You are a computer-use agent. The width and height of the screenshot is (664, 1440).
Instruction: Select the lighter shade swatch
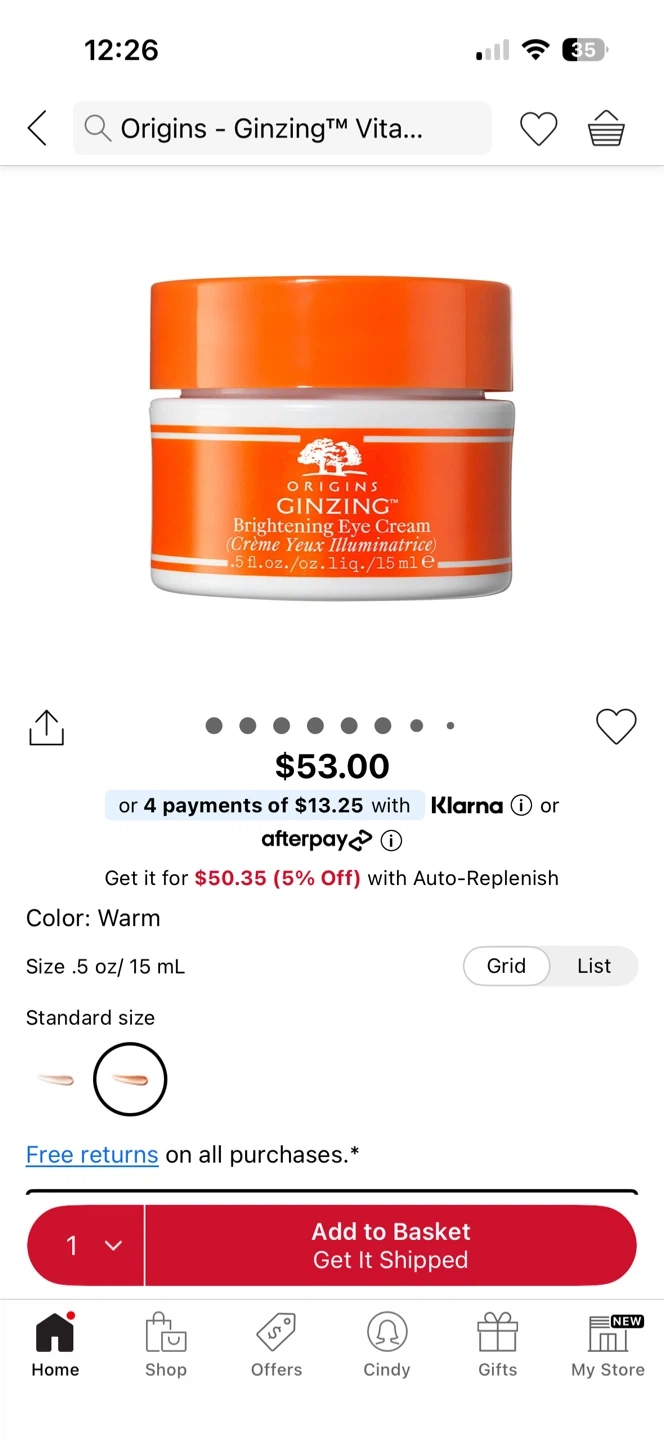pyautogui.click(x=55, y=1079)
